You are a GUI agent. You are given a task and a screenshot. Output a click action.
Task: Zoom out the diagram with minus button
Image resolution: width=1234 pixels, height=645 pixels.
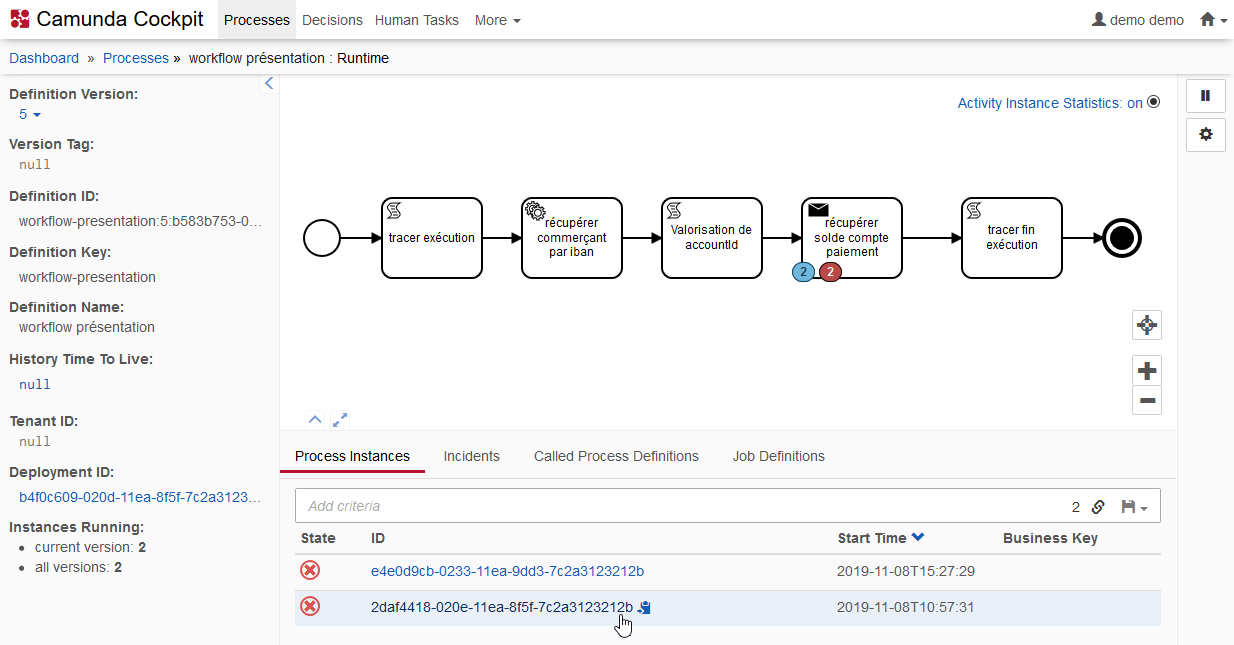pos(1146,401)
